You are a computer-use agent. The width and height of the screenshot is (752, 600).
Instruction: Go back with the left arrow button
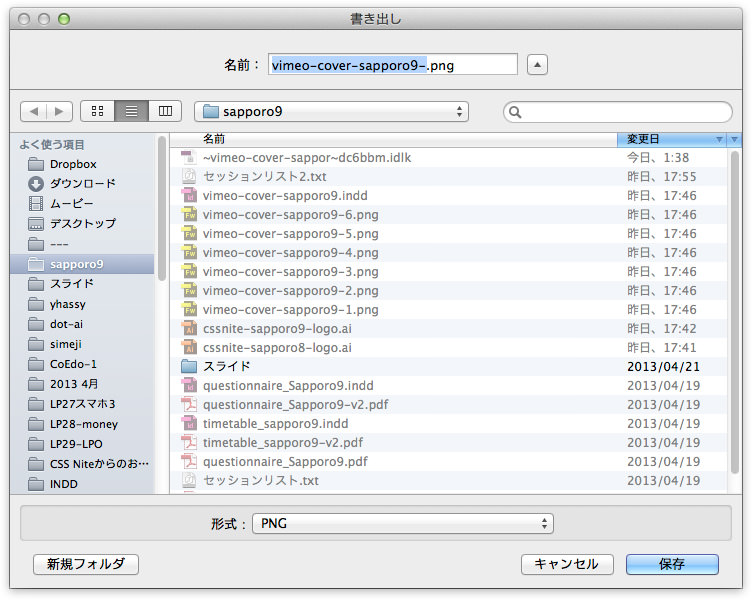tap(34, 112)
